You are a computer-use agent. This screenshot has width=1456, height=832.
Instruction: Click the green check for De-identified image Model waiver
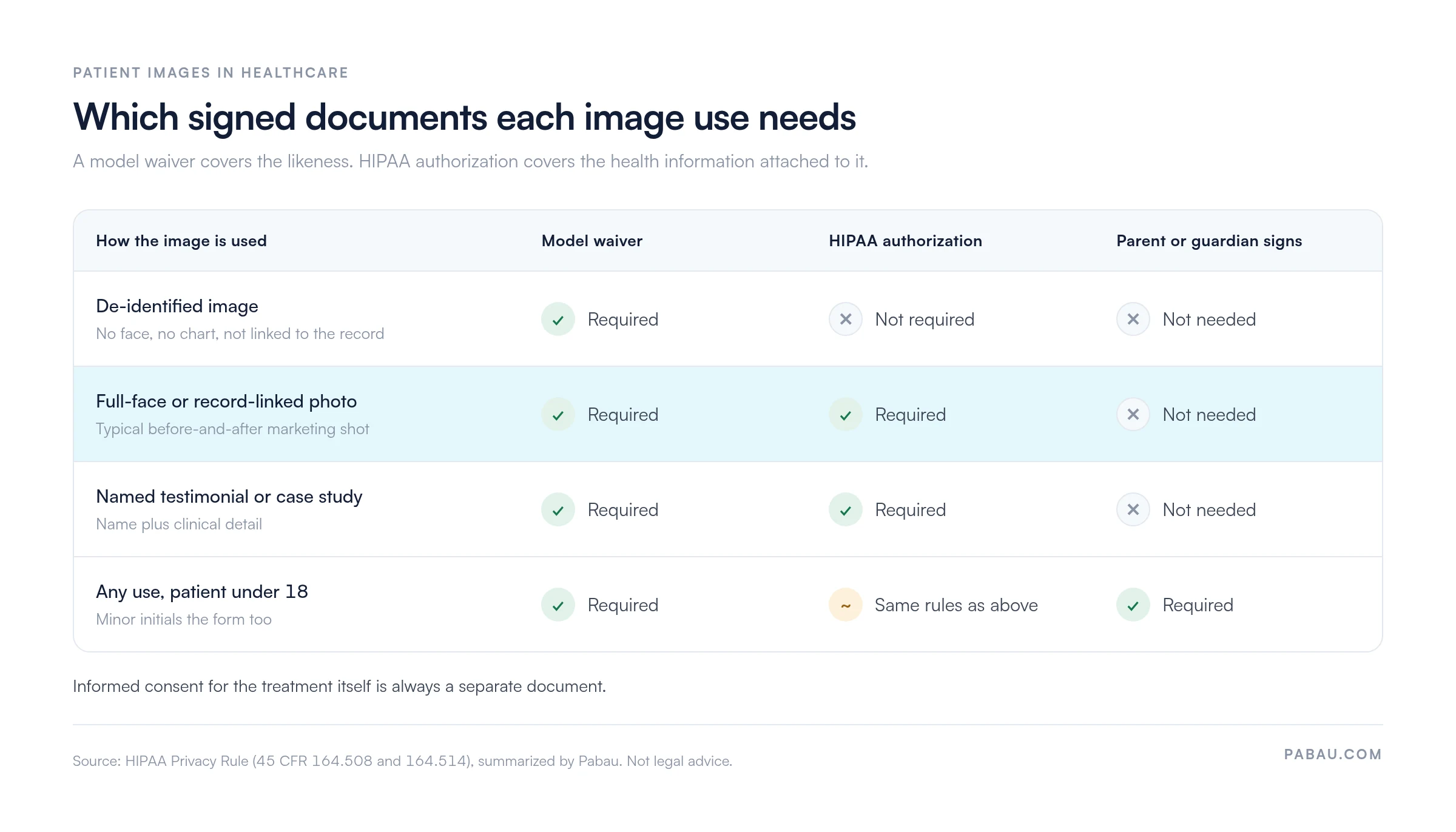pos(558,319)
